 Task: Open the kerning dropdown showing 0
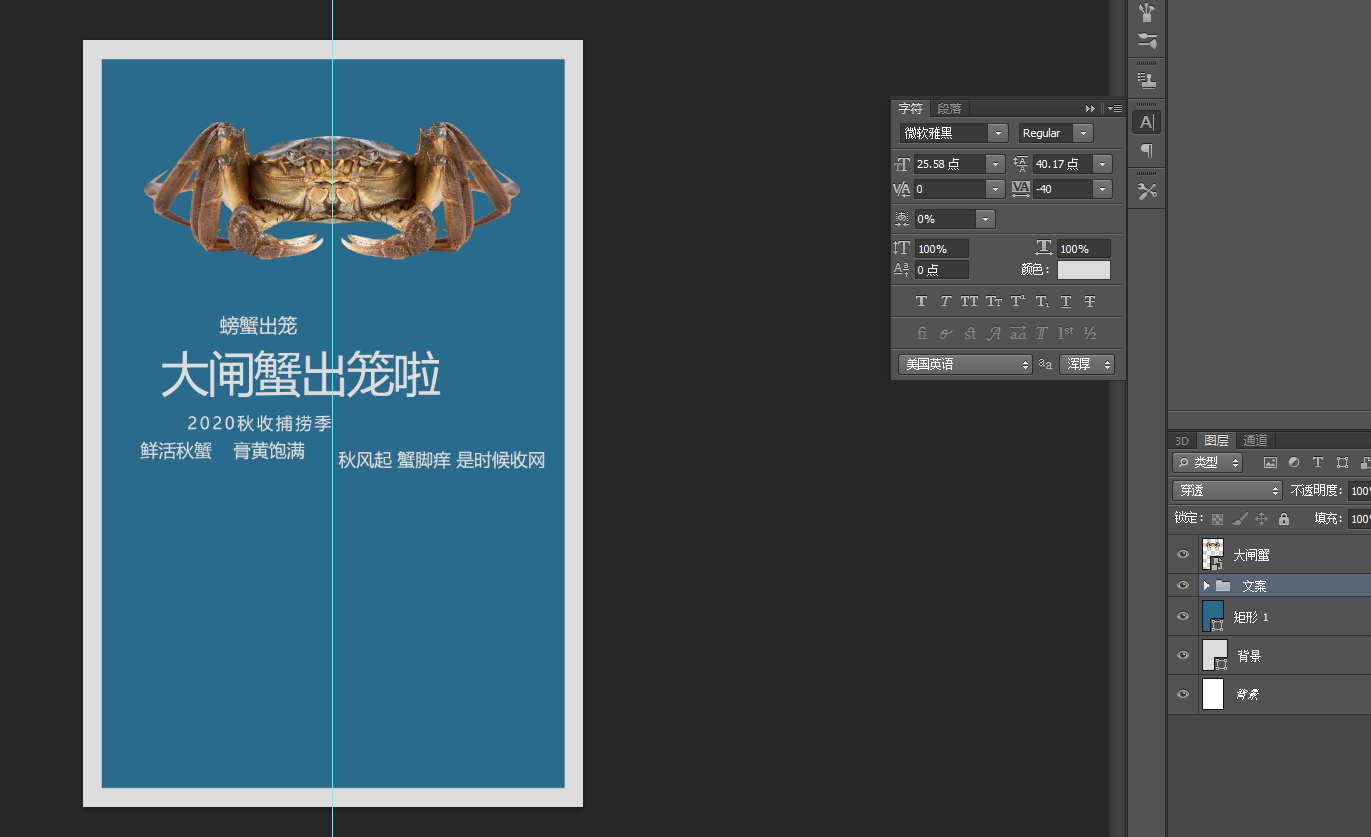(994, 189)
